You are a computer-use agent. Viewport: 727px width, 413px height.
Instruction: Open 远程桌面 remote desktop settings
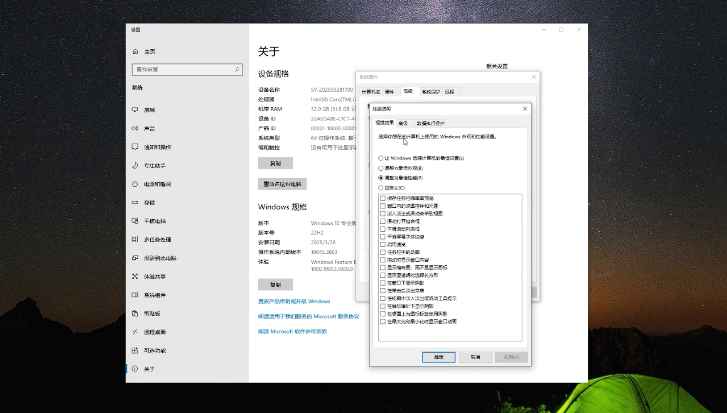155,332
